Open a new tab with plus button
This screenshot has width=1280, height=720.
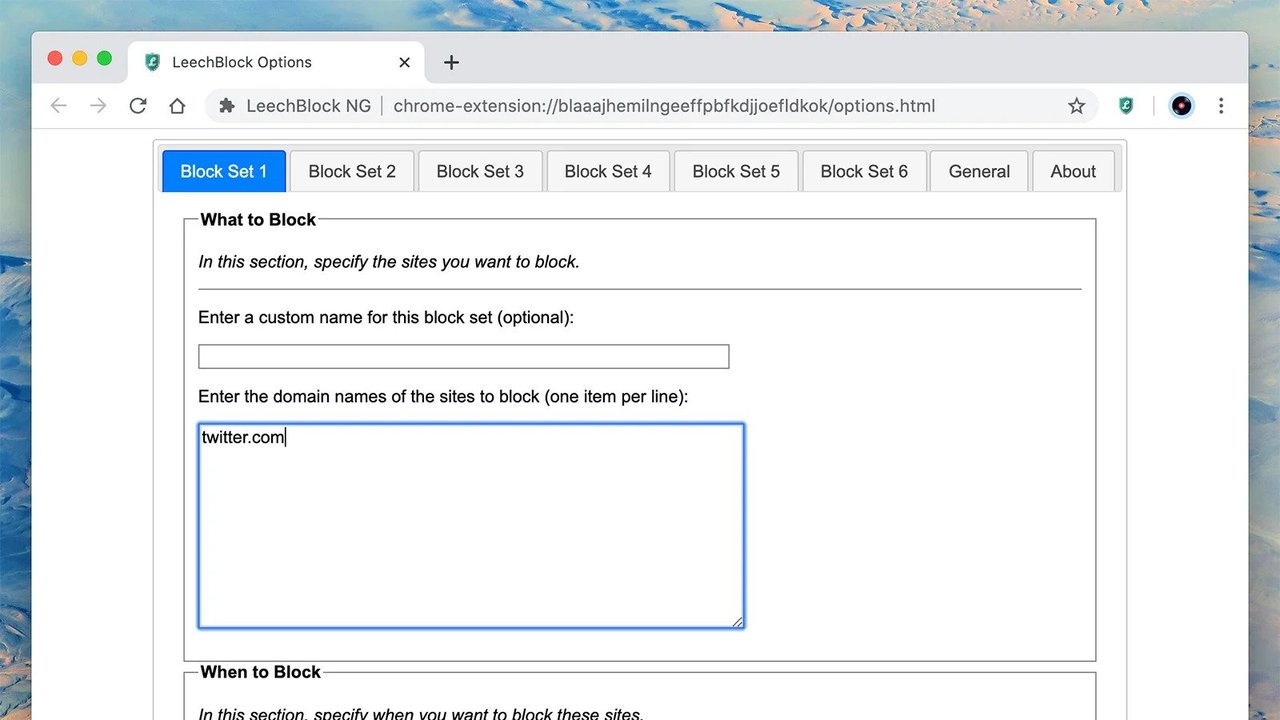pos(451,62)
